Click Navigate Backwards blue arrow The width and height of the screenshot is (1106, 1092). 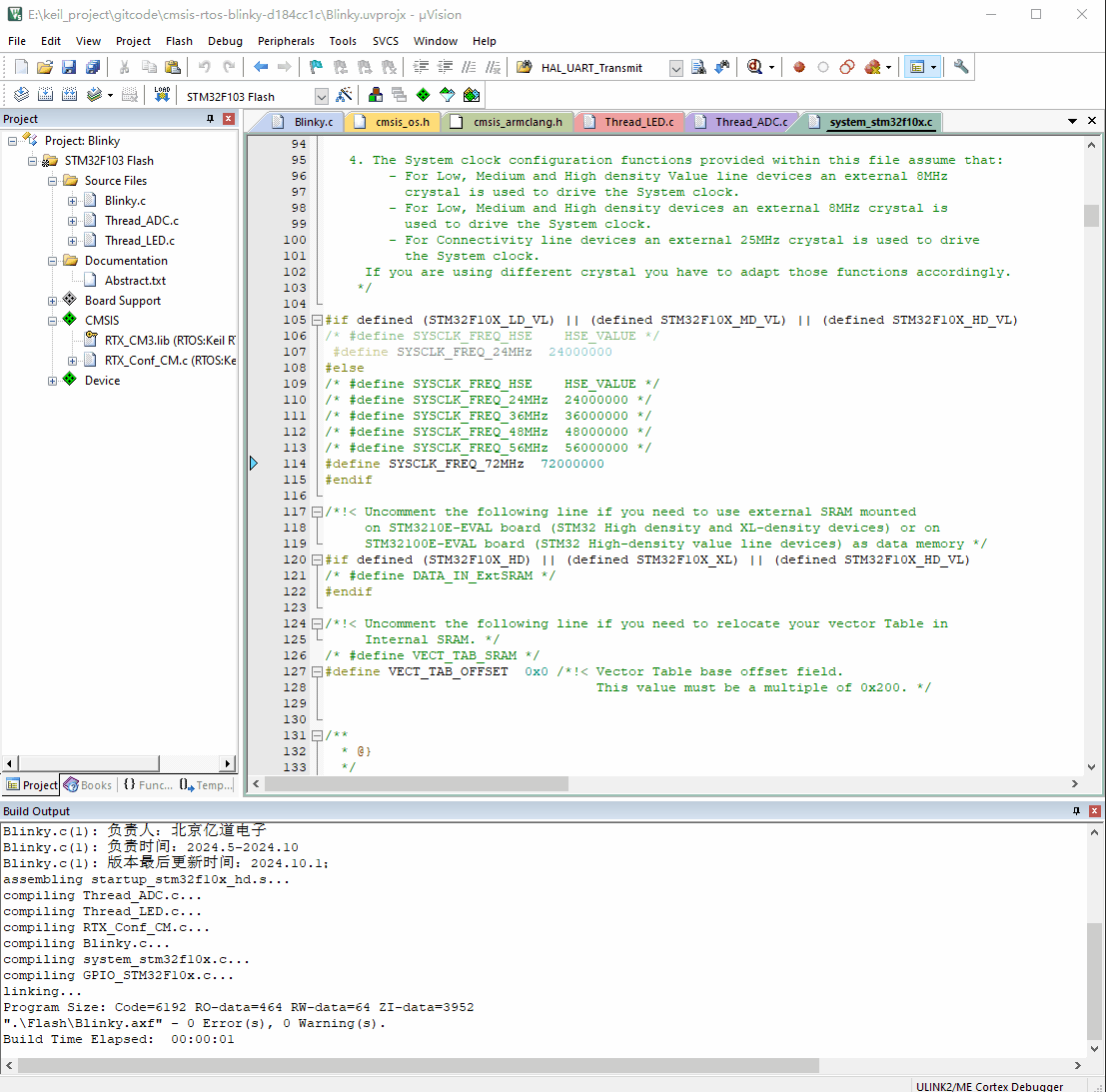coord(261,67)
